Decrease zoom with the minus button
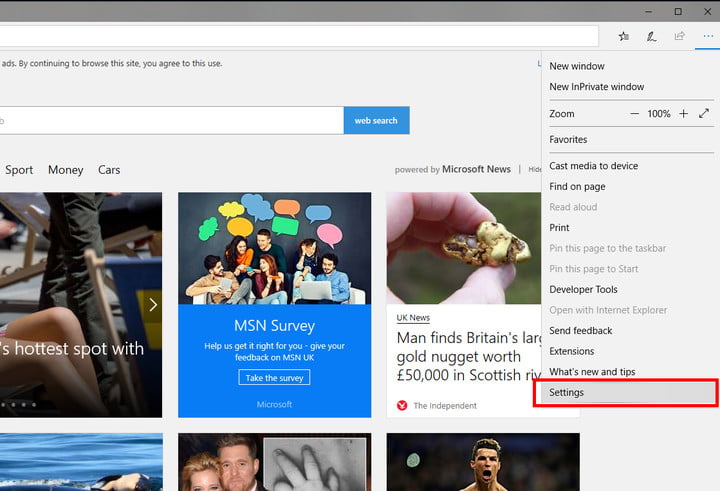720x491 pixels. click(x=635, y=113)
